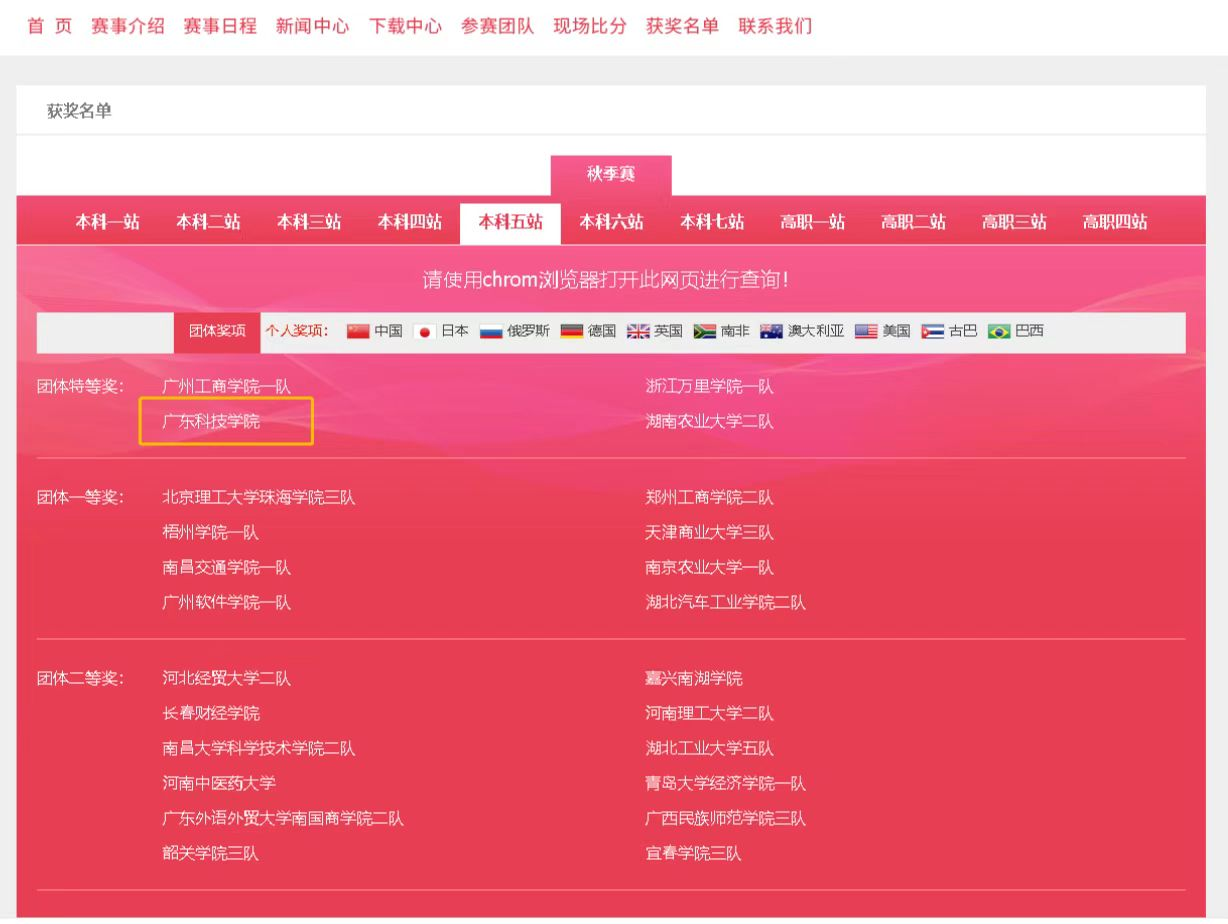1228x924 pixels.
Task: Click 河南理工大学二队 team name
Action: pos(709,713)
